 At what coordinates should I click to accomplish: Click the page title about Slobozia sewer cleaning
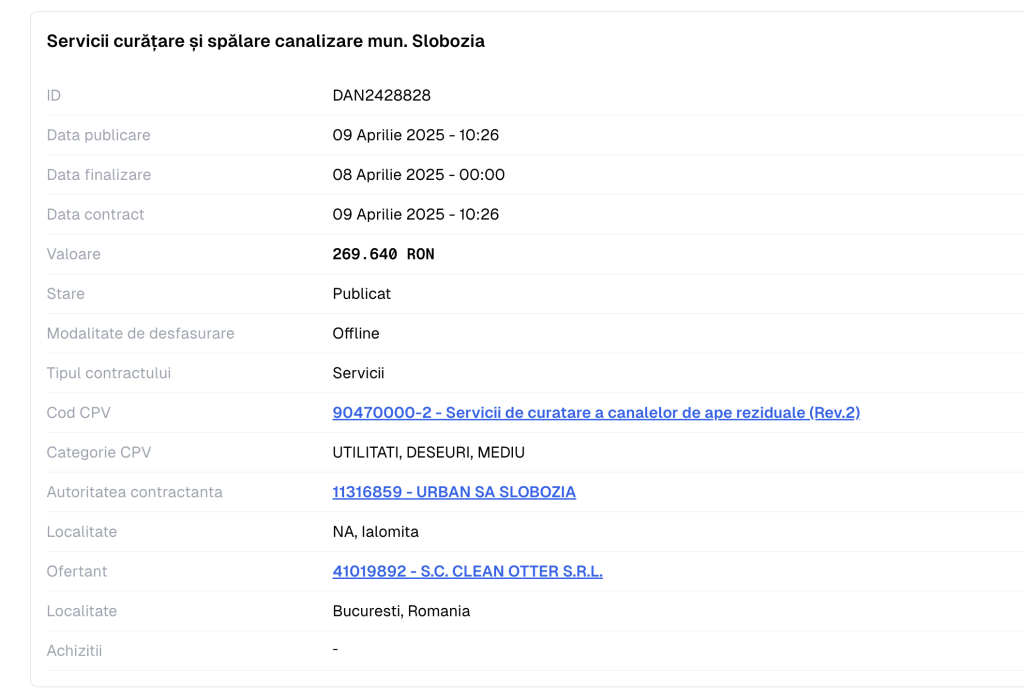pos(265,41)
